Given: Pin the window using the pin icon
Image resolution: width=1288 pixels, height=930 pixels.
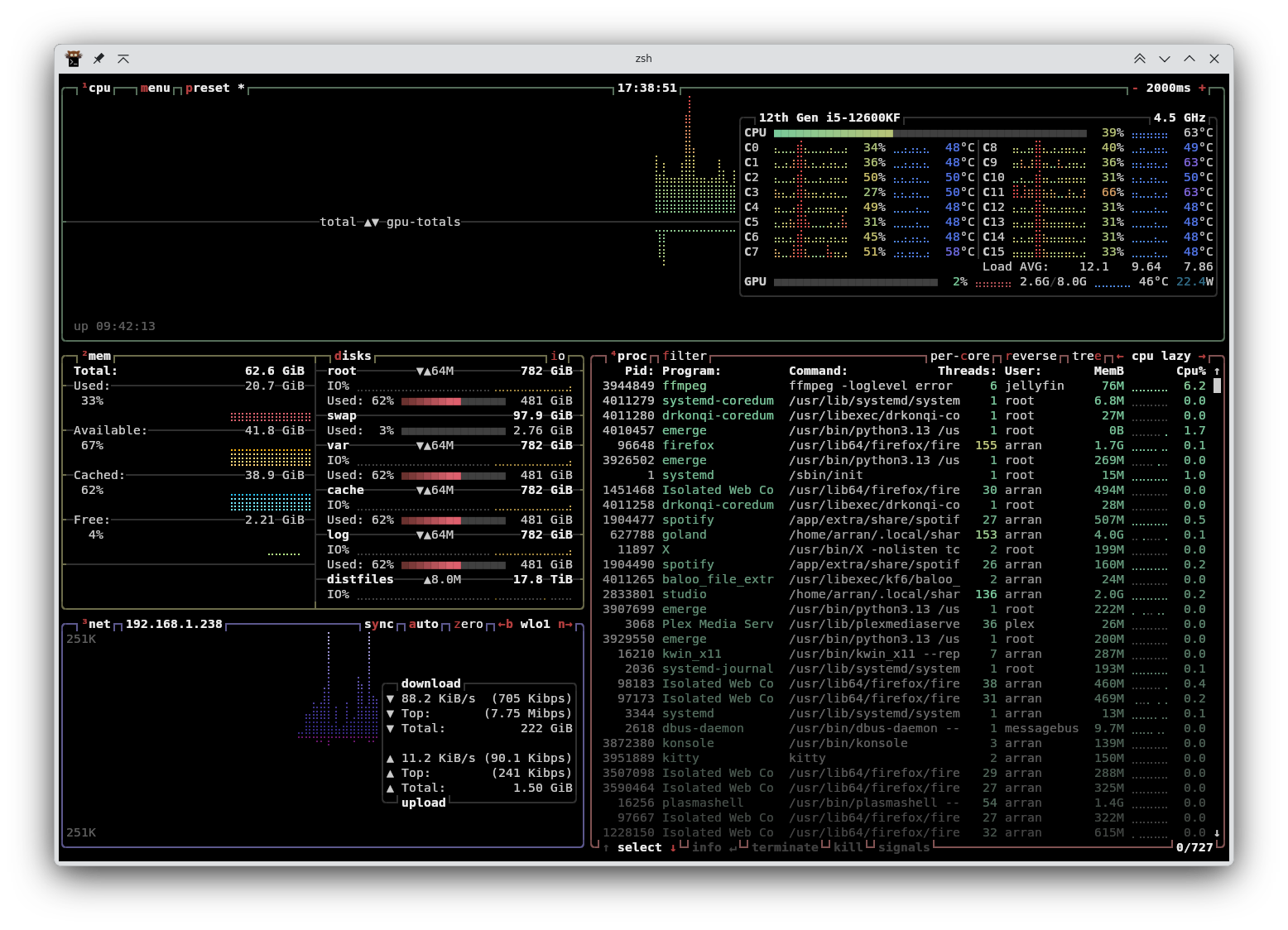Looking at the screenshot, I should (x=99, y=59).
